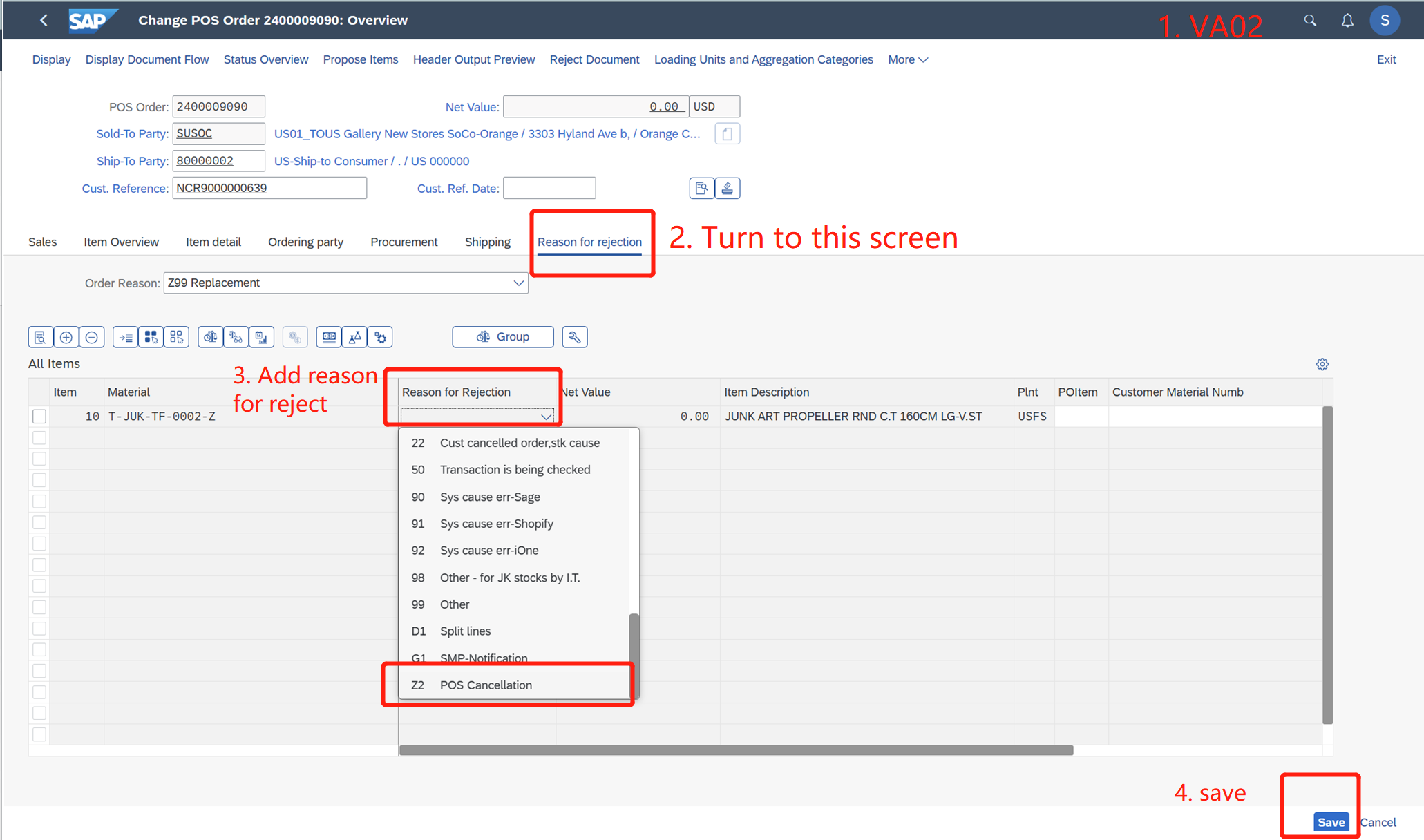The image size is (1424, 840).
Task: Click the item details magnifier icon
Action: [40, 337]
